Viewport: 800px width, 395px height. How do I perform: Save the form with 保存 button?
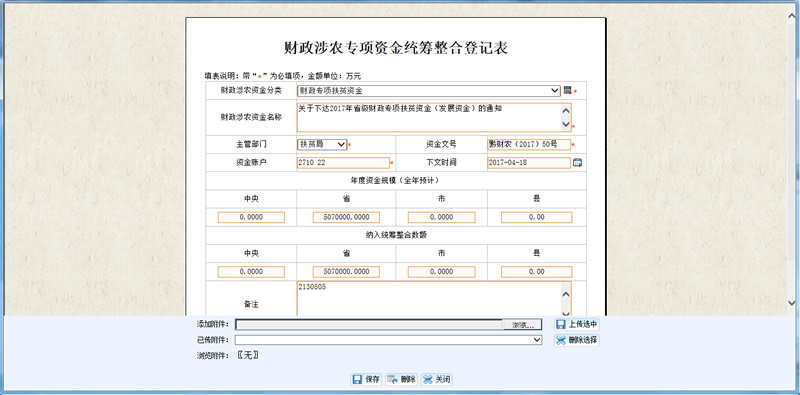click(366, 379)
